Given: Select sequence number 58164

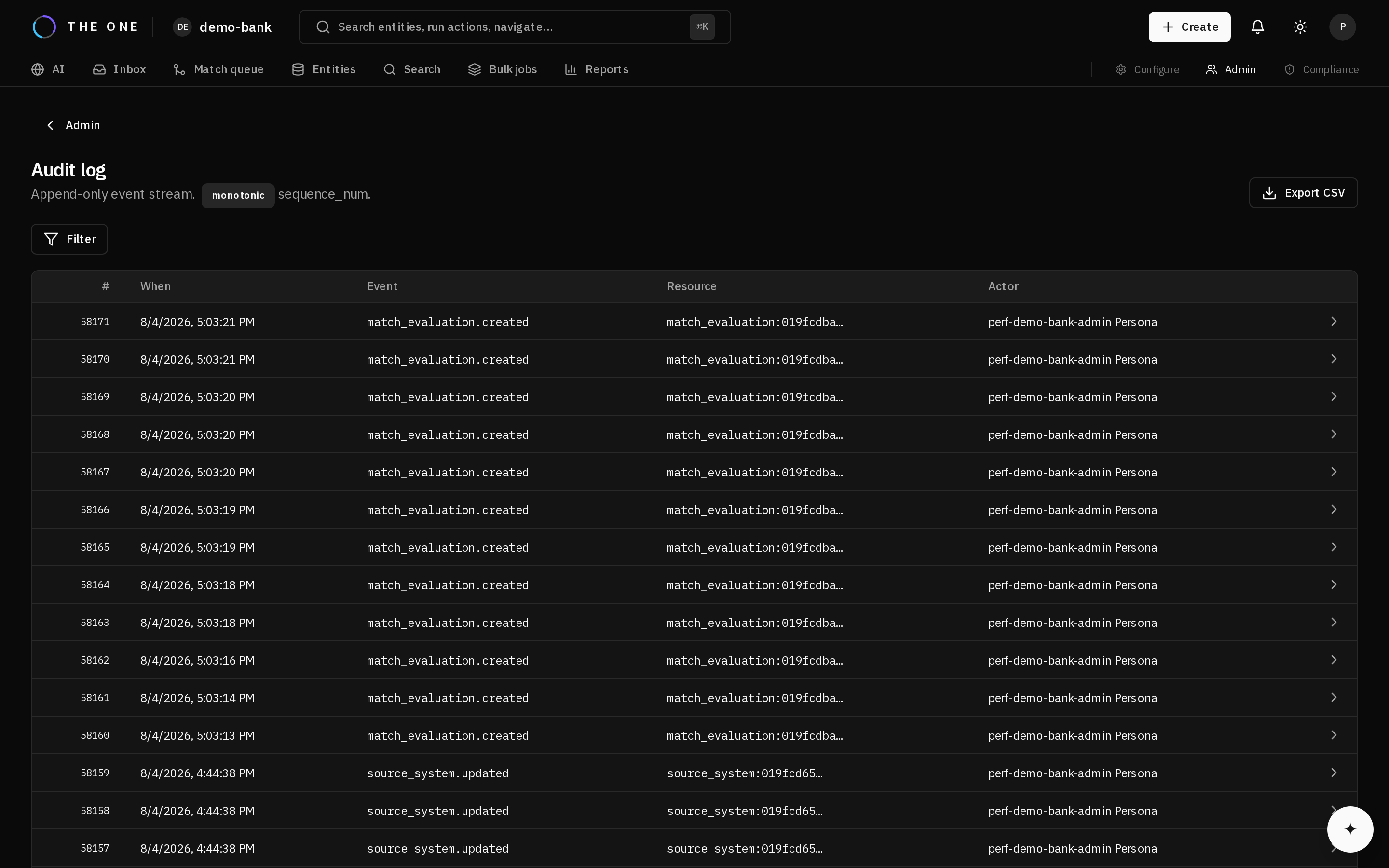Looking at the screenshot, I should 95,585.
